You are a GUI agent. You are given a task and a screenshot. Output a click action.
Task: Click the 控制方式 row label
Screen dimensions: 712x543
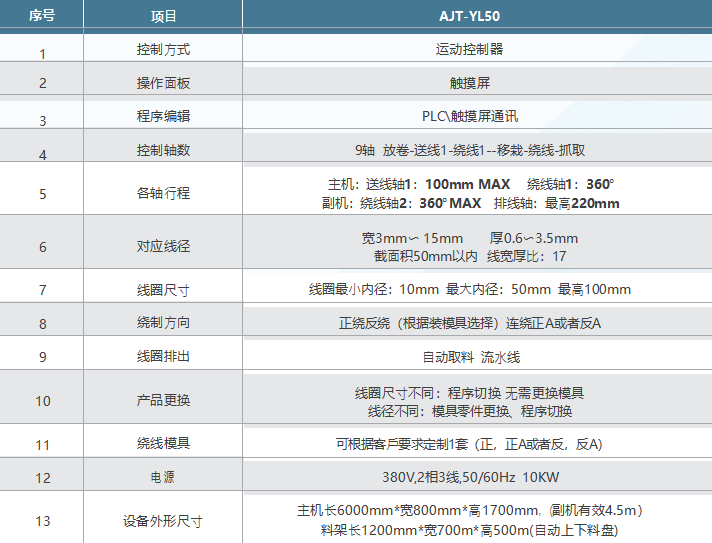coord(163,48)
